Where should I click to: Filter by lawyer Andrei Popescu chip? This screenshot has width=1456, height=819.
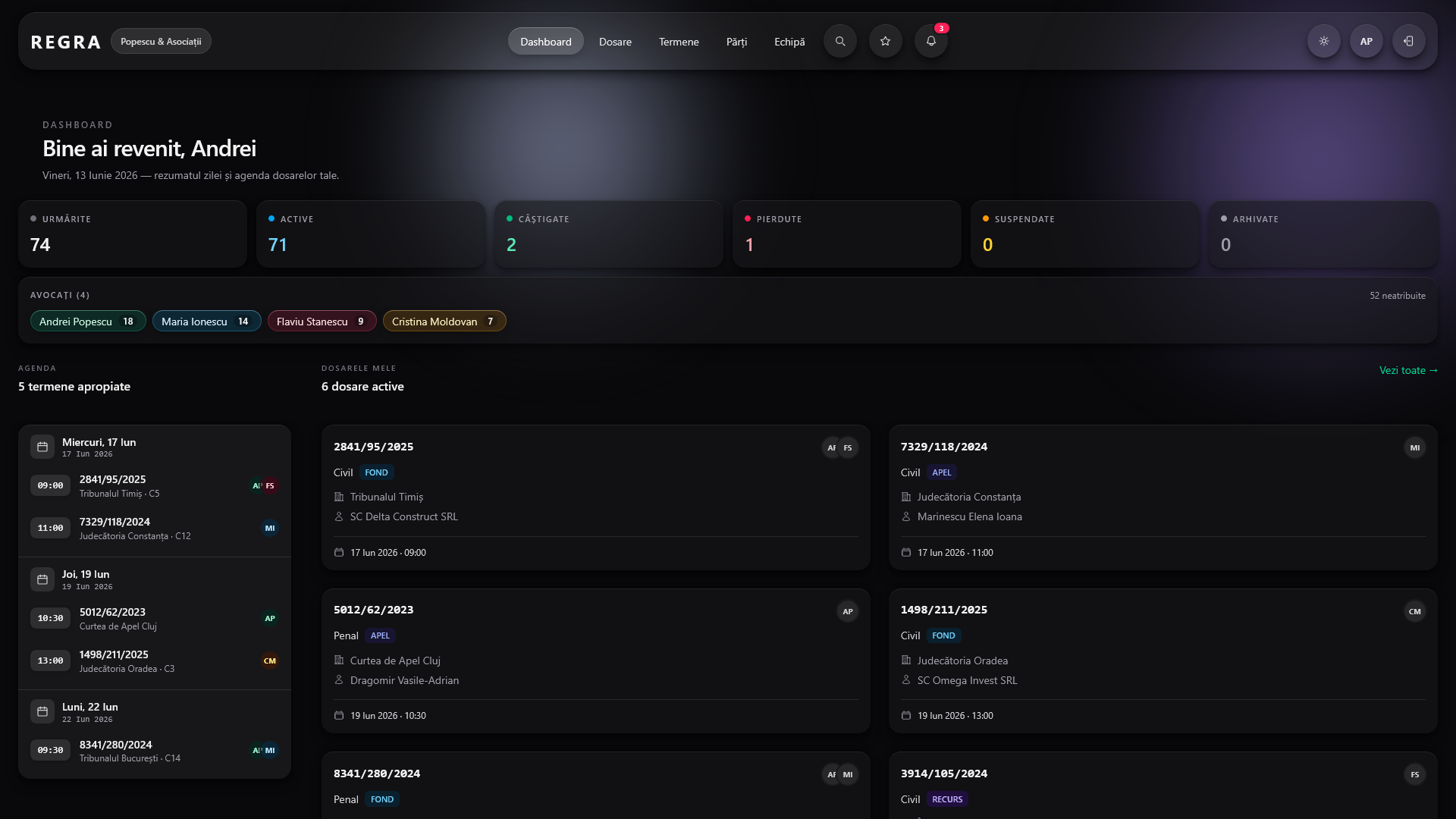click(x=88, y=321)
